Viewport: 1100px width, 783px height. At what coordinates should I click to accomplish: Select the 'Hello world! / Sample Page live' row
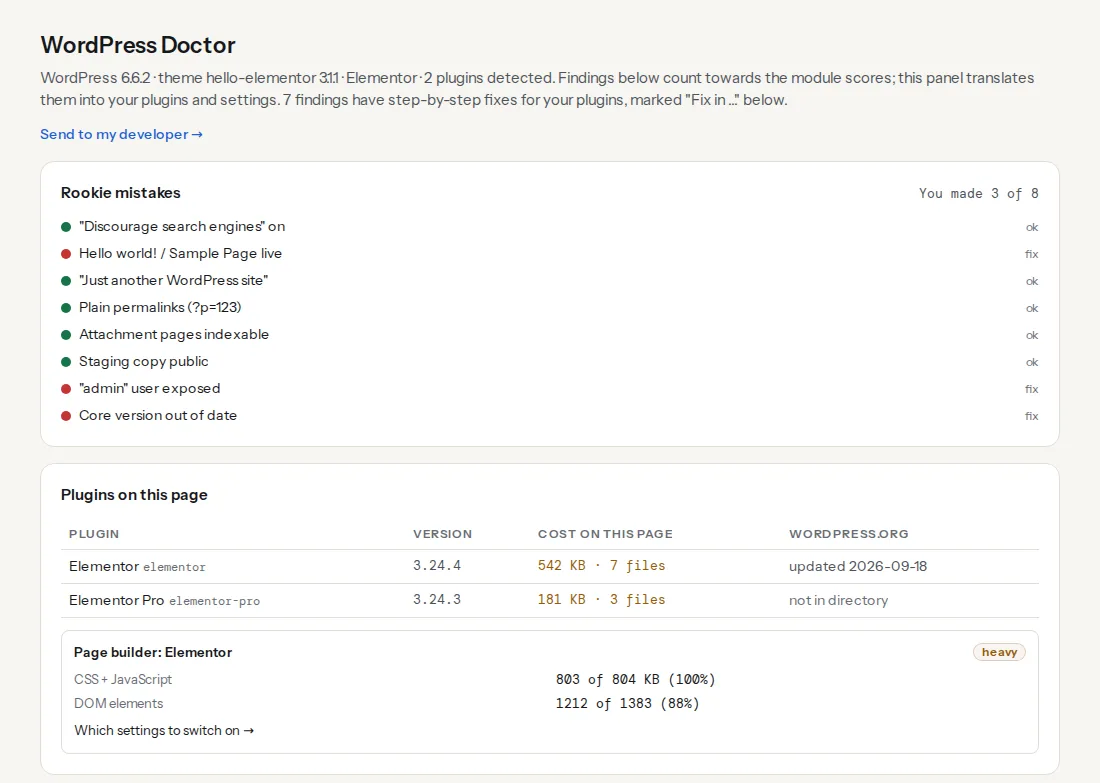point(549,253)
